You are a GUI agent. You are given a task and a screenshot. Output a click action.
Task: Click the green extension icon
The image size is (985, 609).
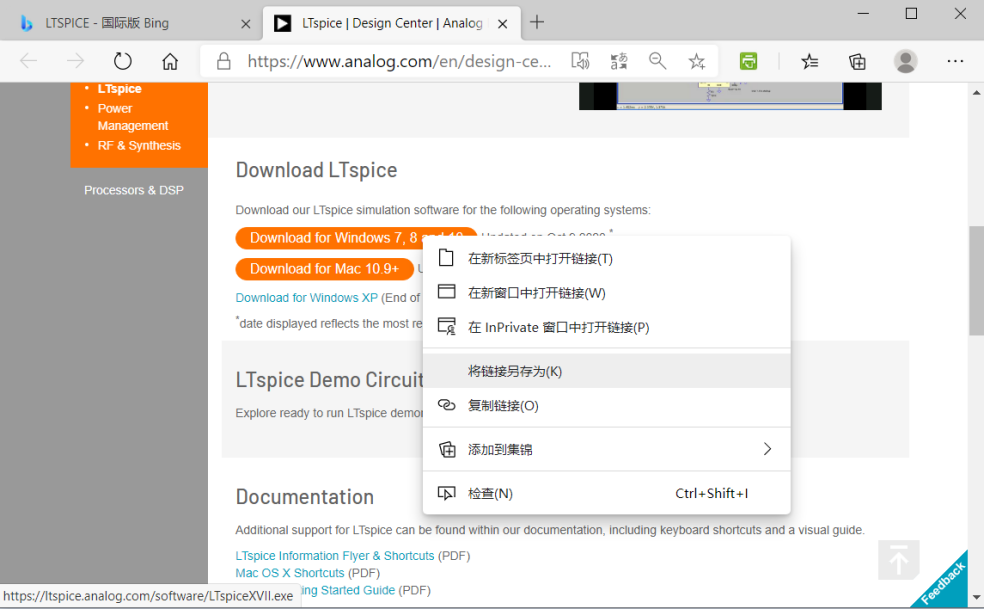(x=748, y=61)
